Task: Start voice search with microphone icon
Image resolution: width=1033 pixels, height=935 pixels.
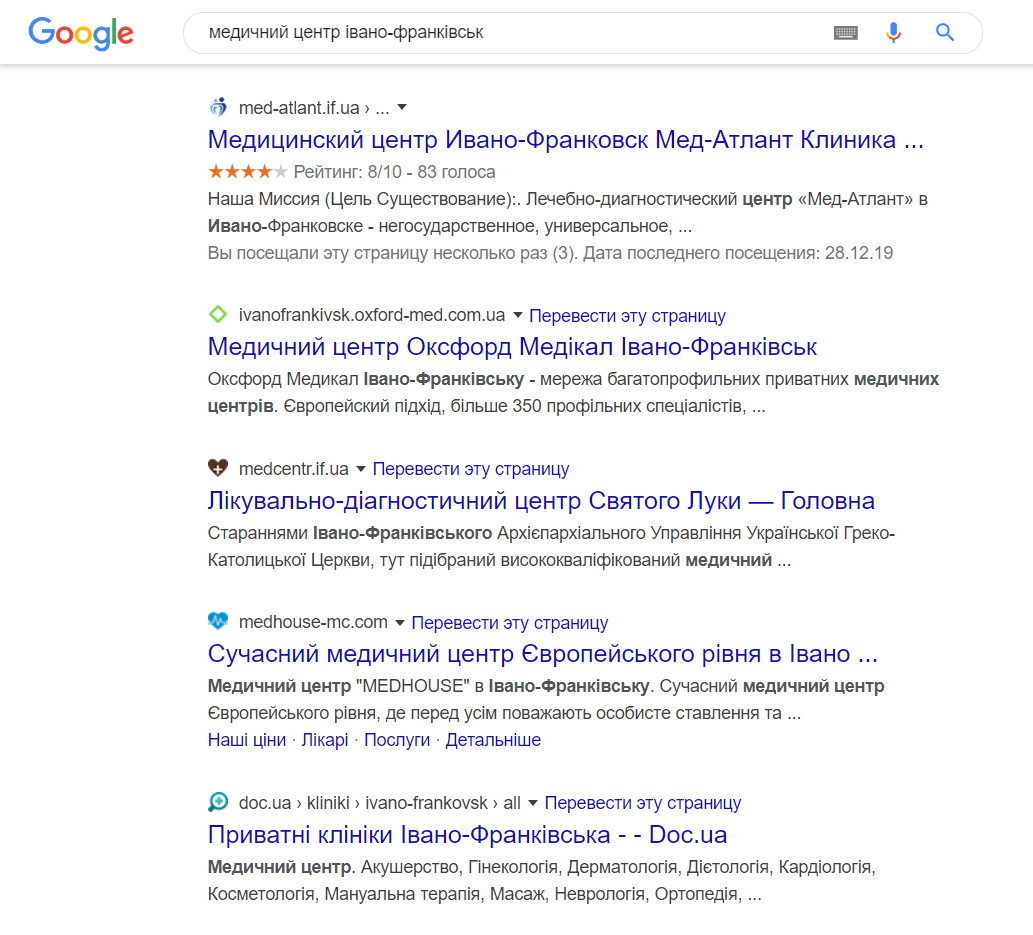Action: point(893,32)
